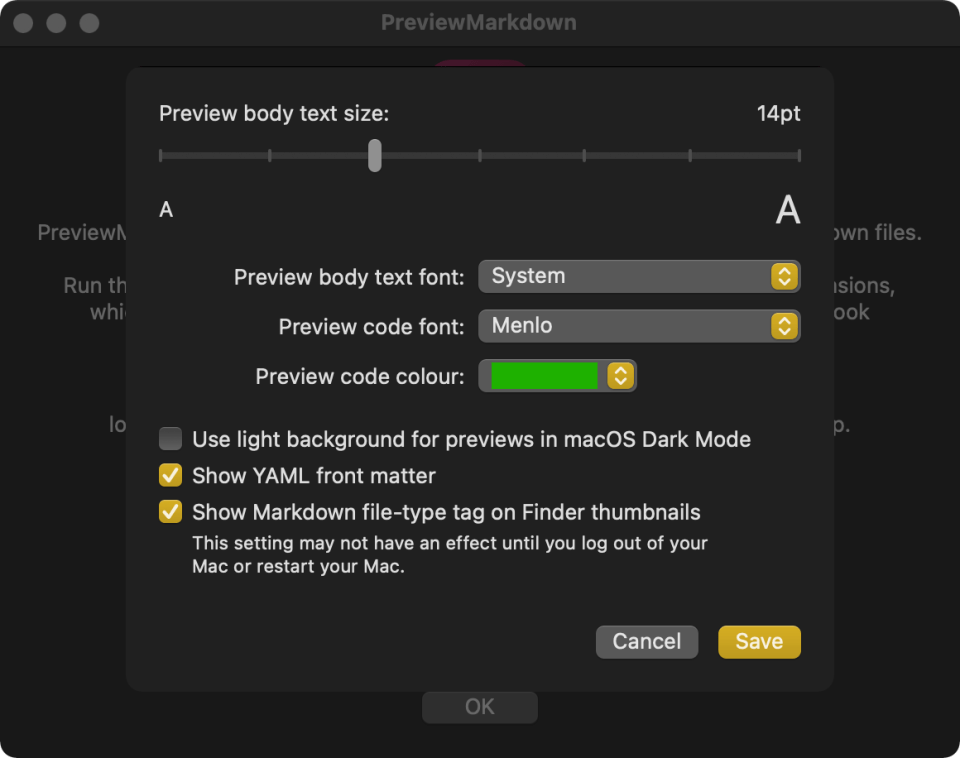Open the Preview code font Menlo dropdown
960x758 pixels.
click(638, 326)
